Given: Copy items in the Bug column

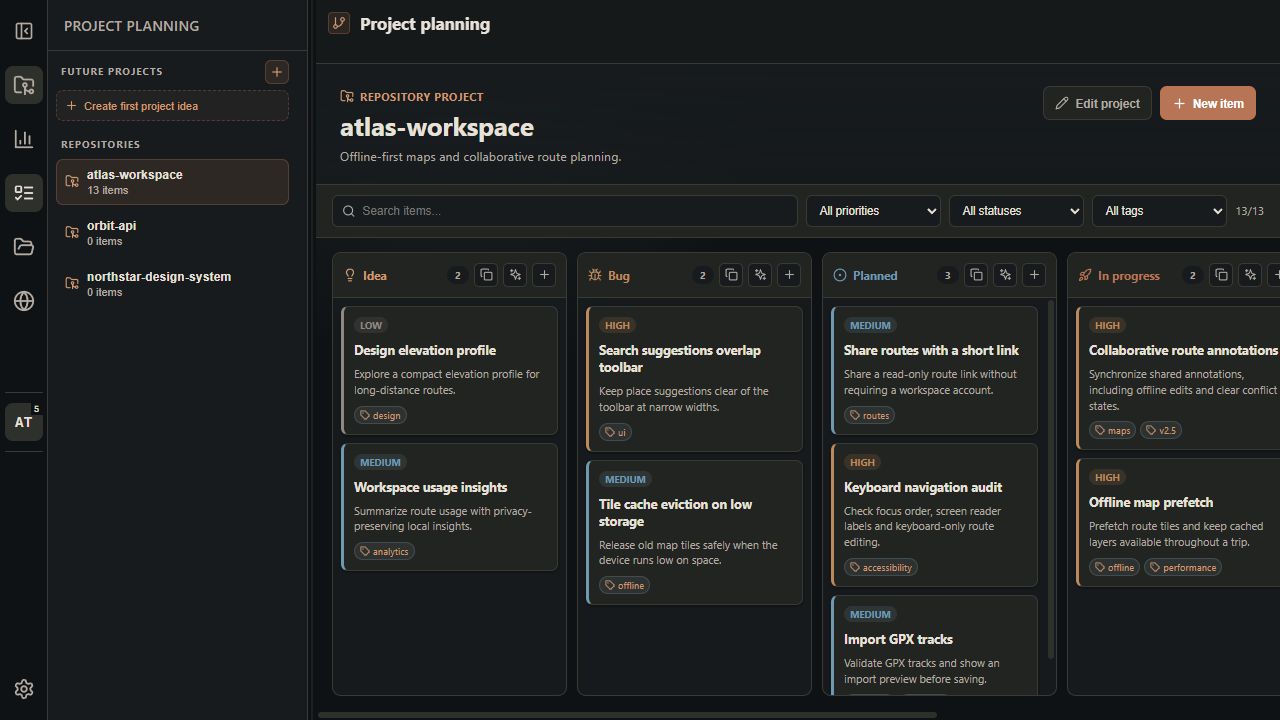Looking at the screenshot, I should (731, 275).
